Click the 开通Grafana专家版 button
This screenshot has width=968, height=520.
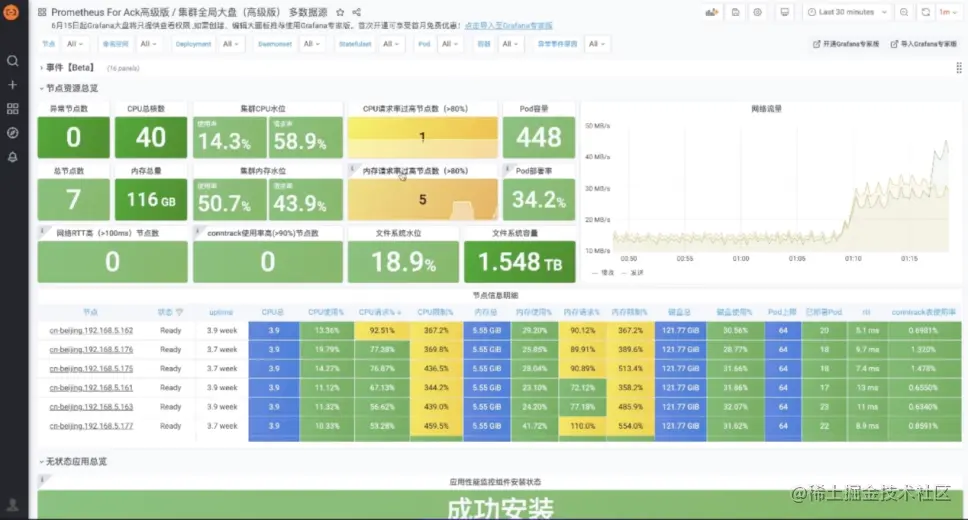845,44
